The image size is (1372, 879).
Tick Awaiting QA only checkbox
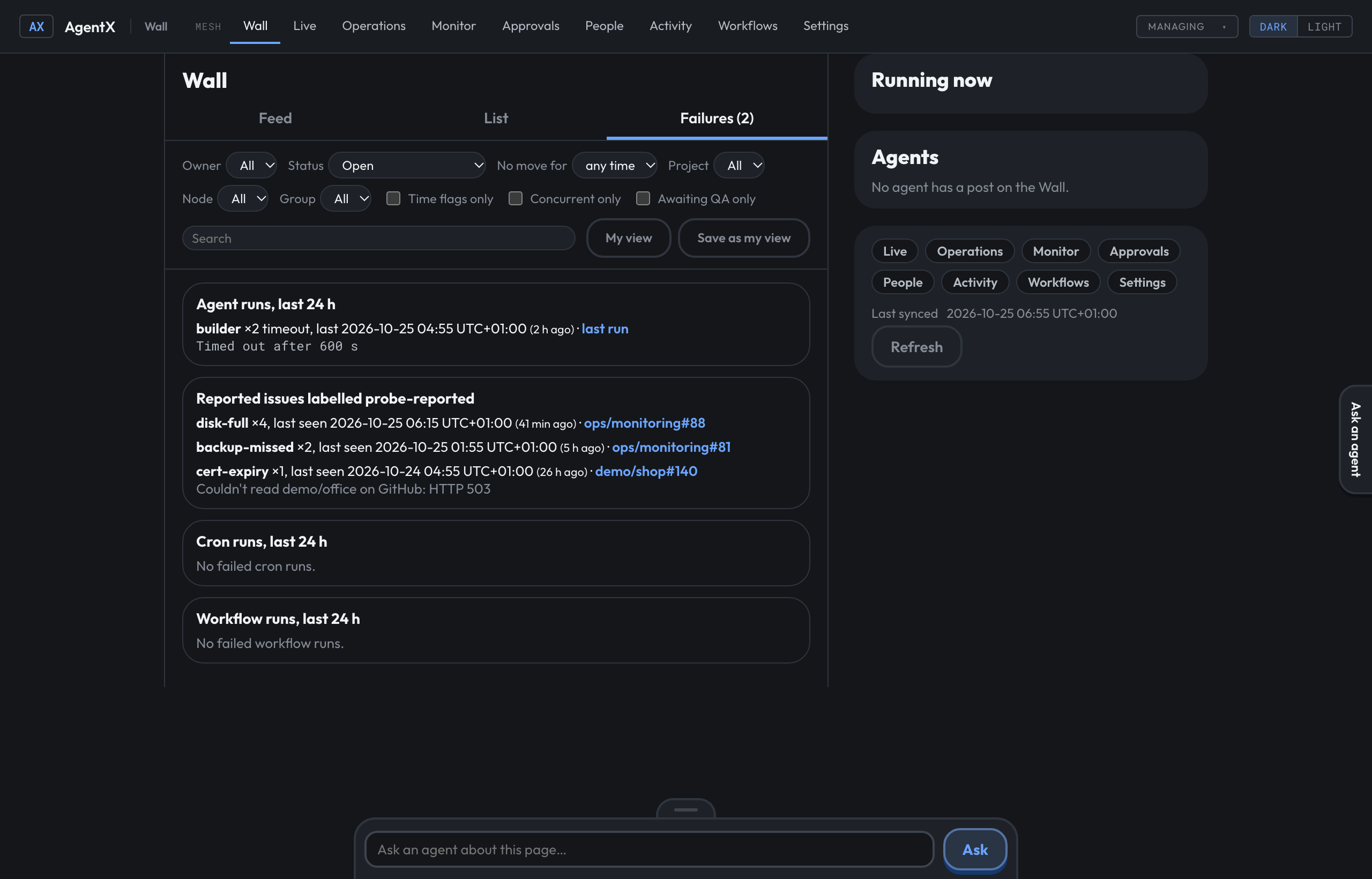643,198
